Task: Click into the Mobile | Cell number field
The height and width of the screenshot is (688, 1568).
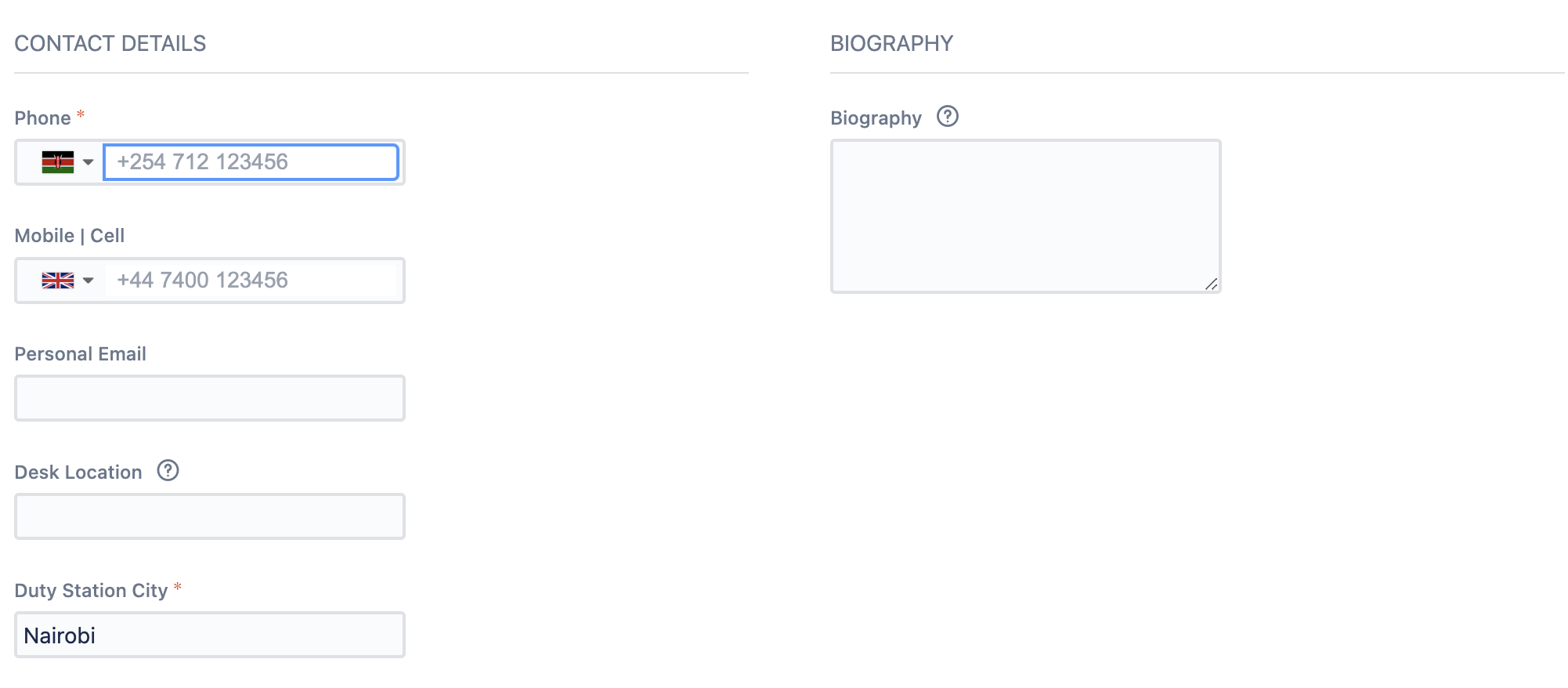Action: [251, 281]
